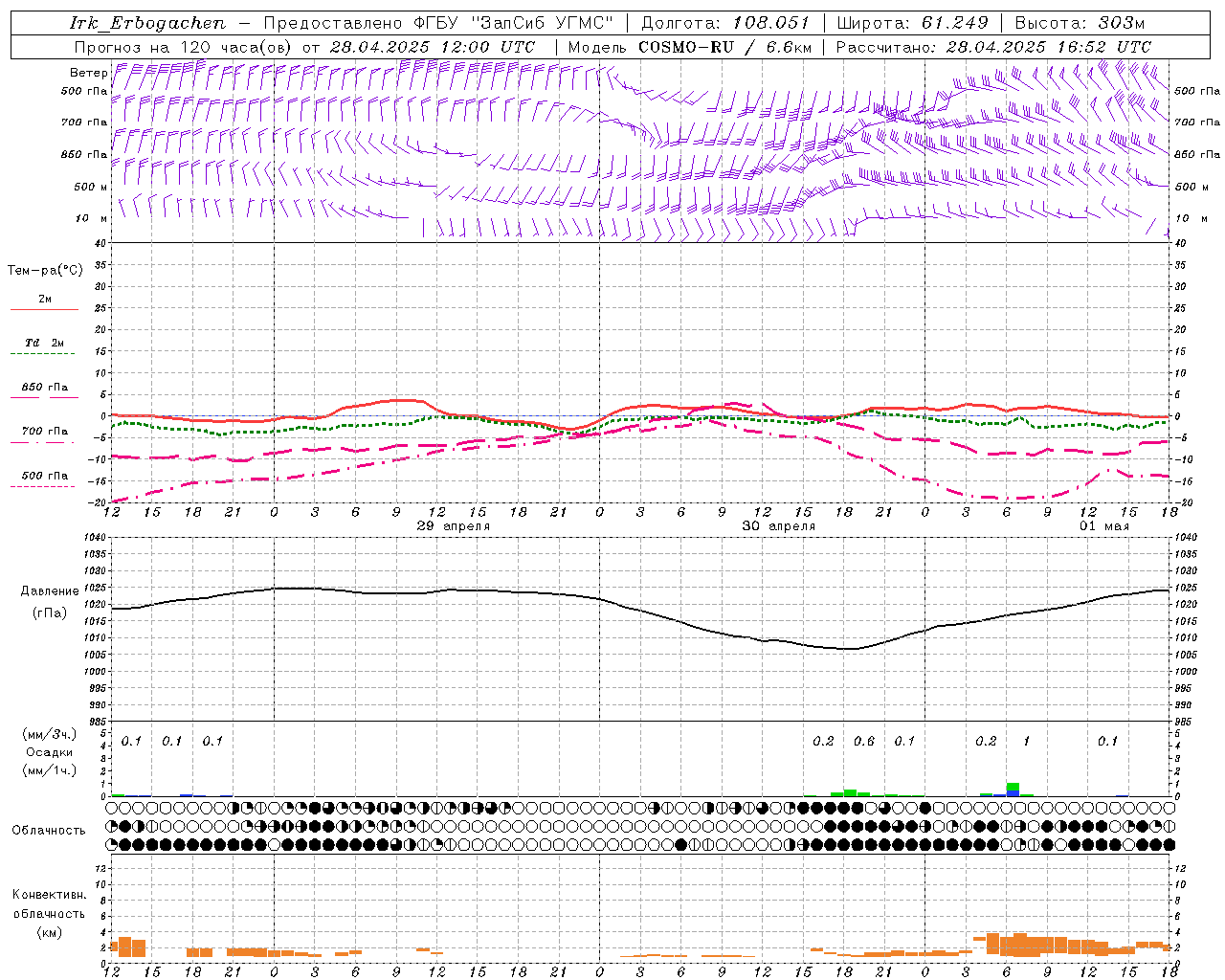Click the station name Irk_Erbogachen in header
The height and width of the screenshot is (980, 1225).
tap(148, 23)
